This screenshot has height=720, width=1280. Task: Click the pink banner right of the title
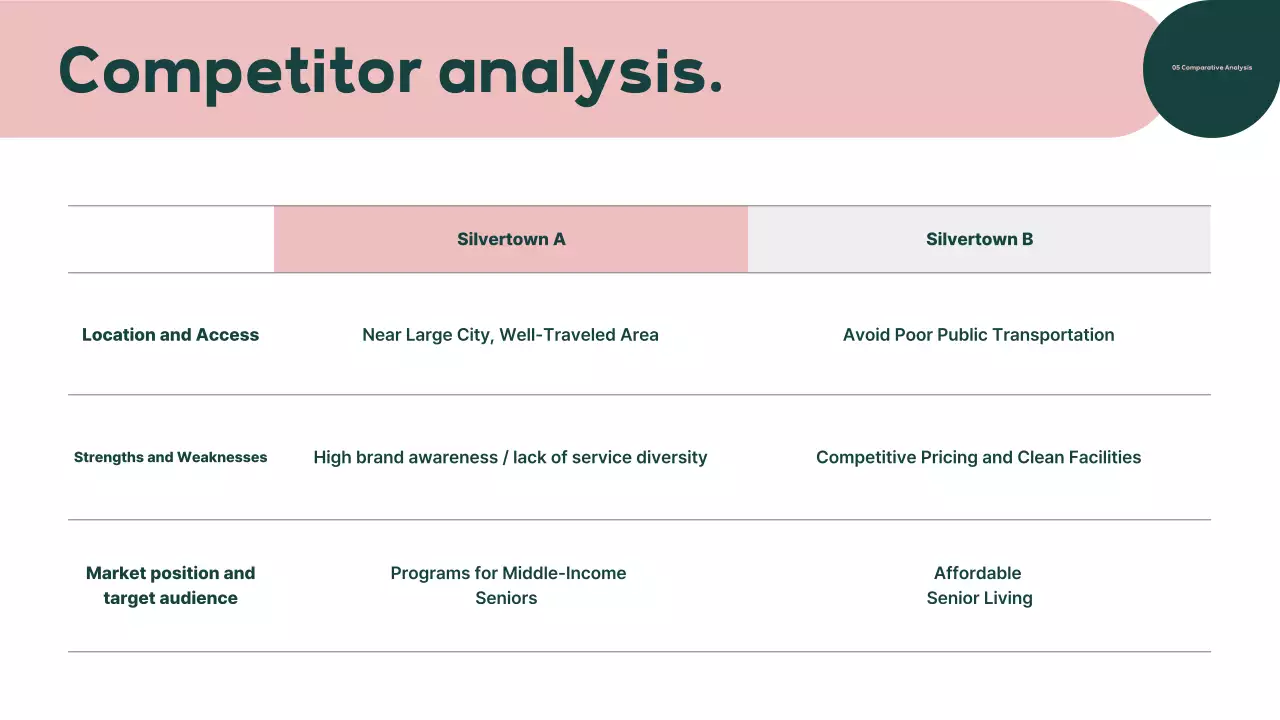(x=930, y=70)
